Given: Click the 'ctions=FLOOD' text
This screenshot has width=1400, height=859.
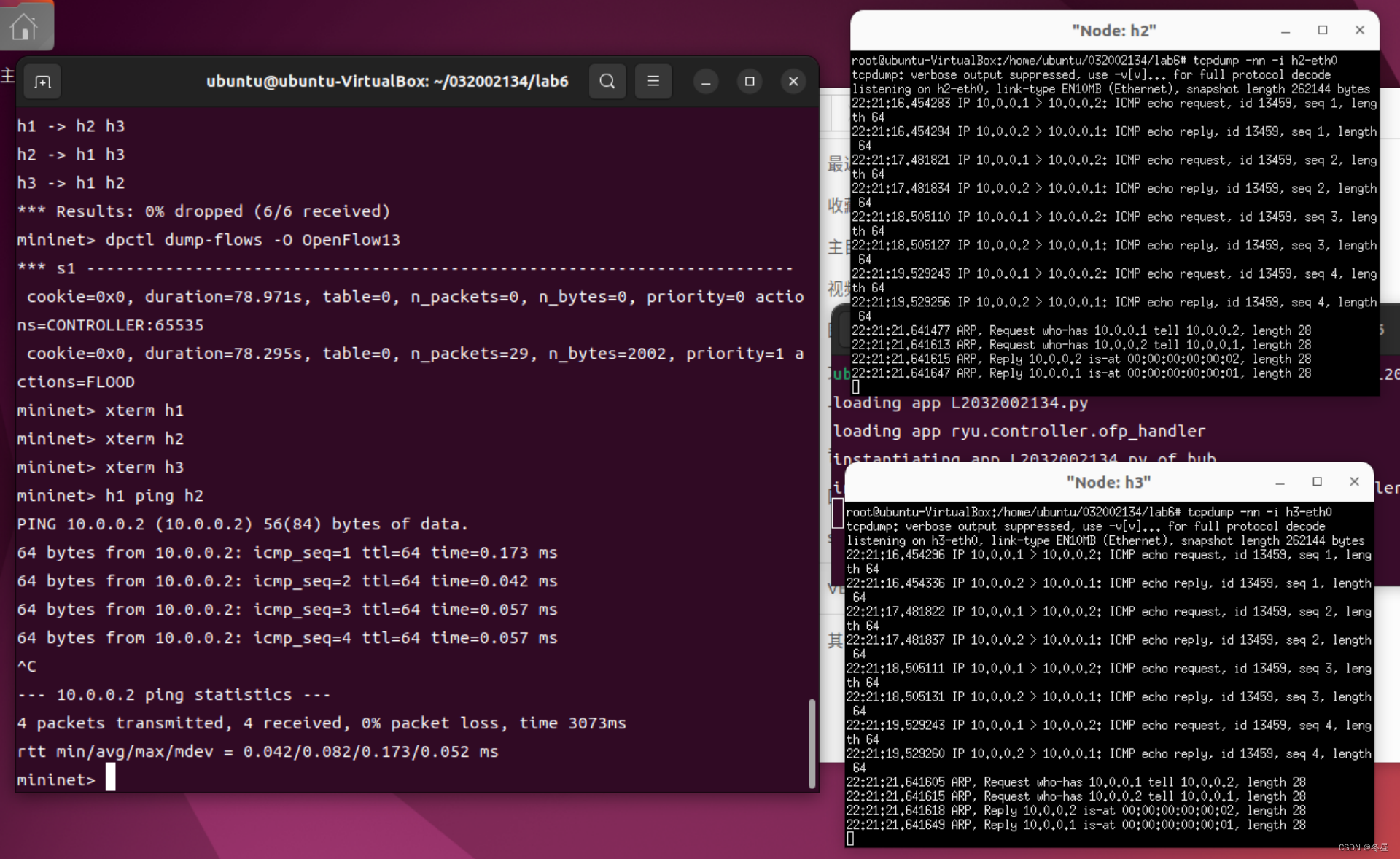Looking at the screenshot, I should pos(76,382).
